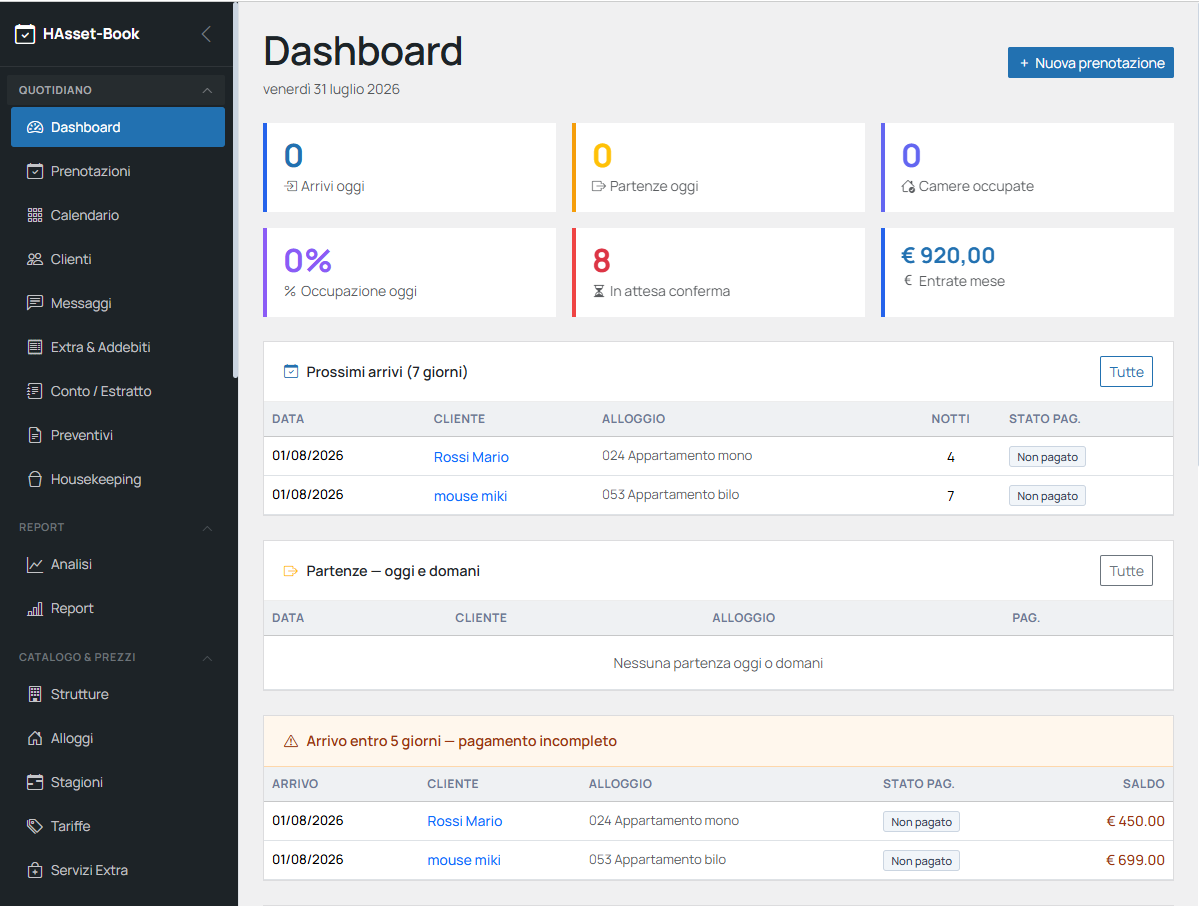Open the Prenotazioni page
The width and height of the screenshot is (1199, 906).
click(x=118, y=171)
